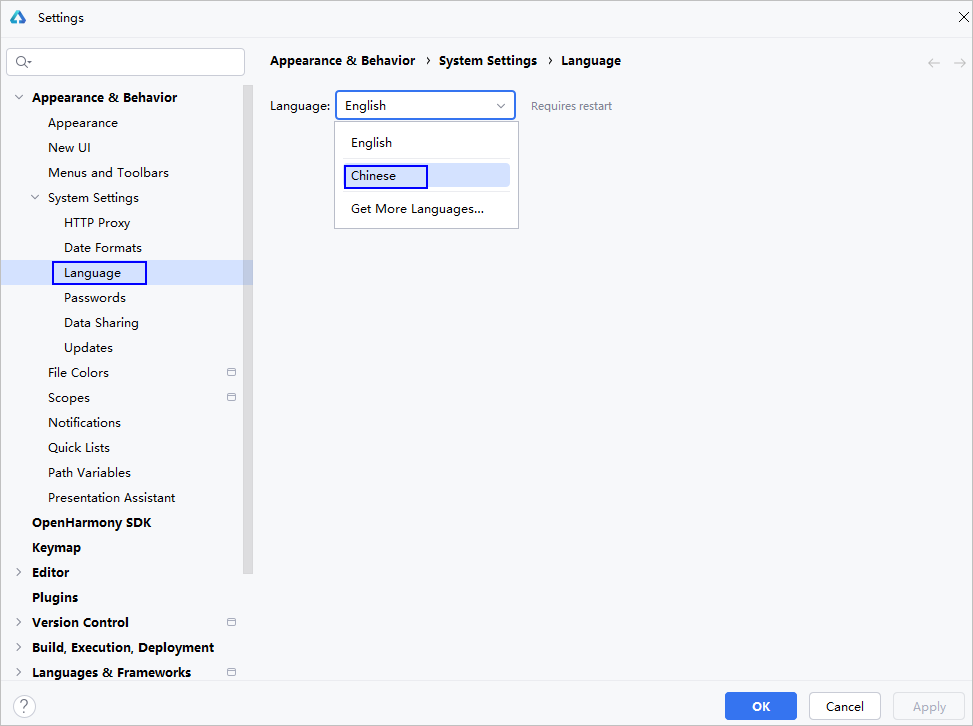Expand the Editor settings node
The width and height of the screenshot is (973, 726).
[19, 572]
